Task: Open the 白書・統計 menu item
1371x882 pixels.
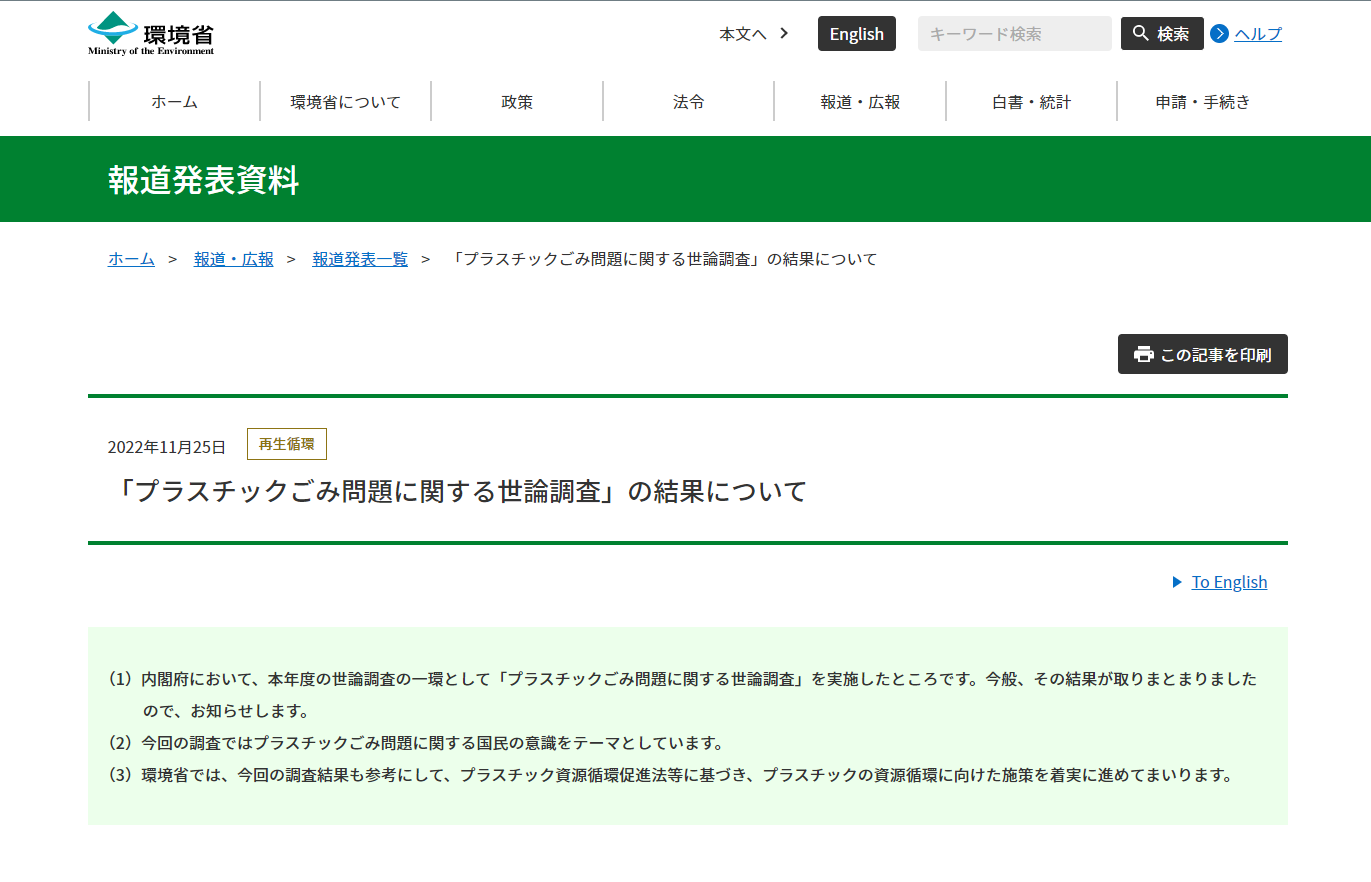Action: point(1031,101)
